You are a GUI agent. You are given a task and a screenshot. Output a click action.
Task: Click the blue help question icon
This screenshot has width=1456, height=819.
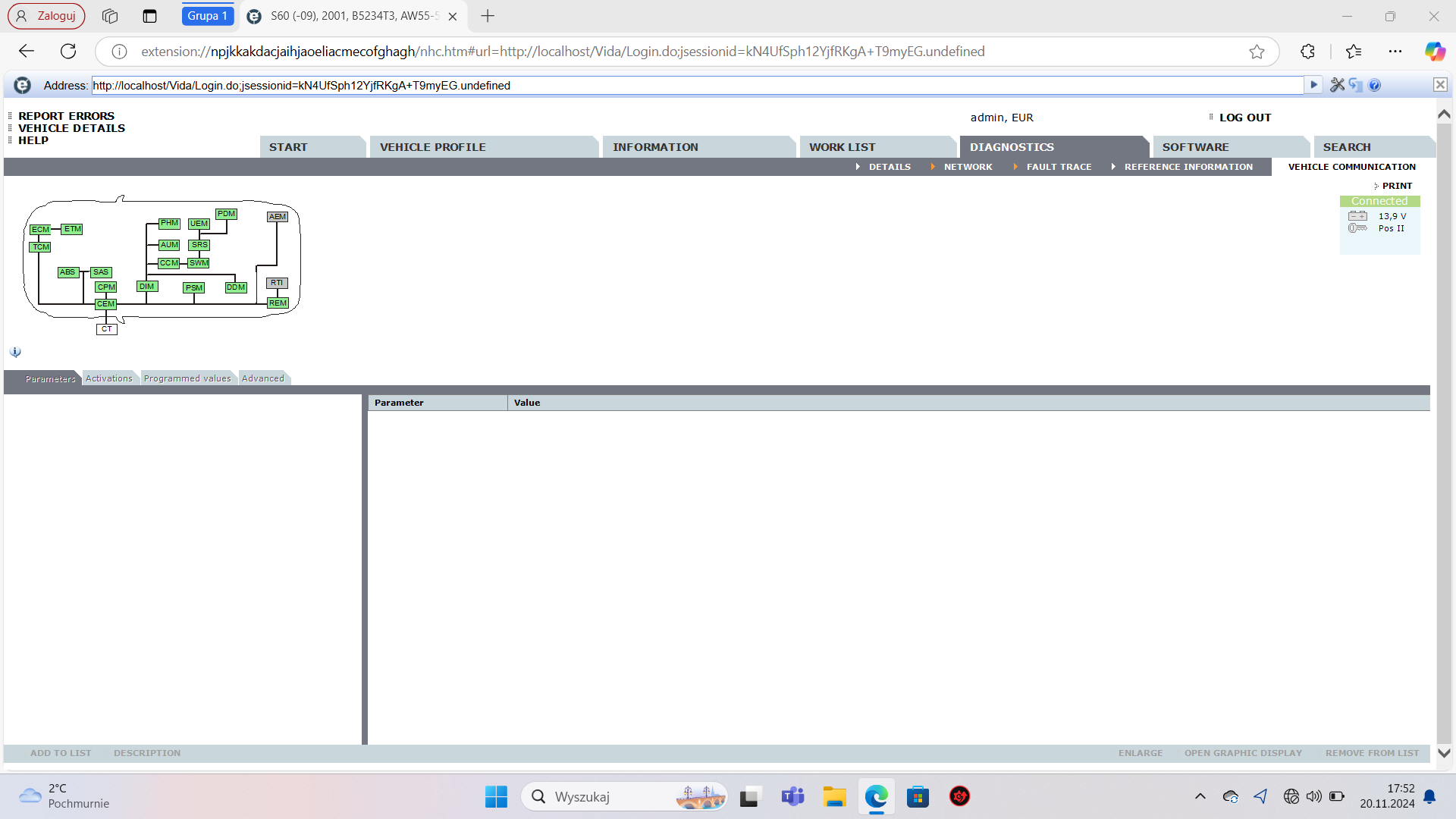1375,85
